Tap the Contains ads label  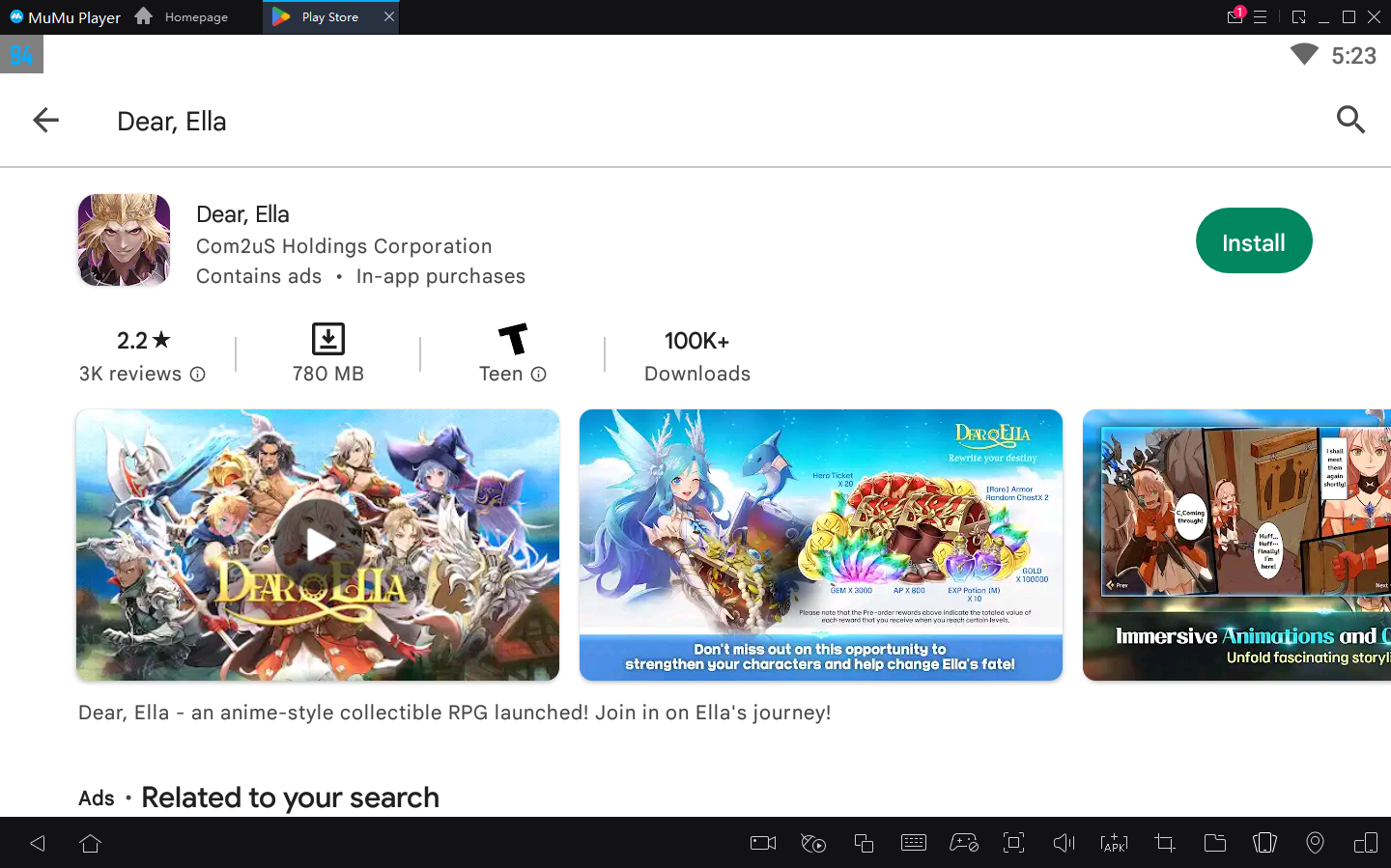point(259,276)
